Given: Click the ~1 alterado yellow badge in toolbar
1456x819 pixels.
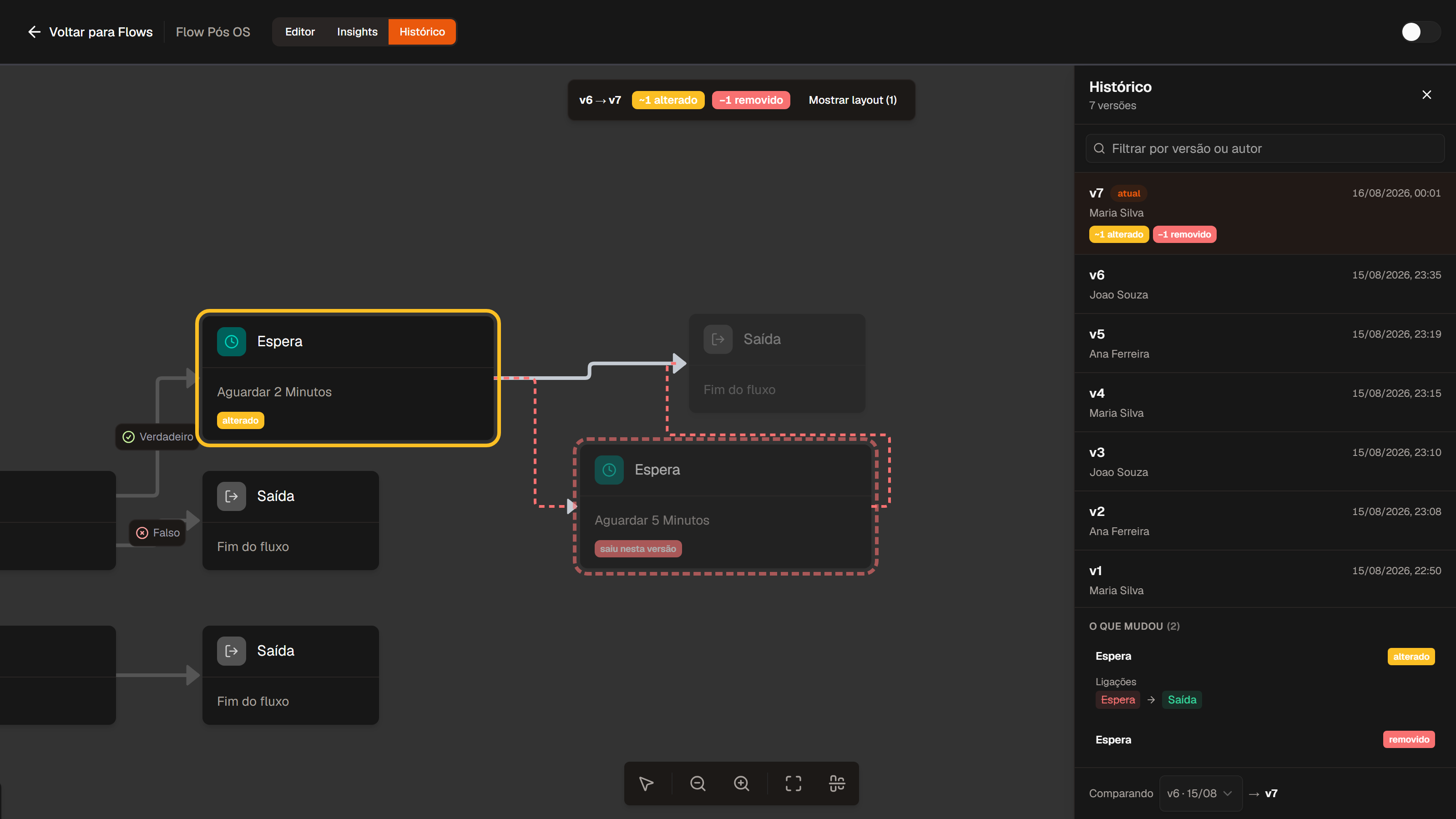Looking at the screenshot, I should 668,100.
